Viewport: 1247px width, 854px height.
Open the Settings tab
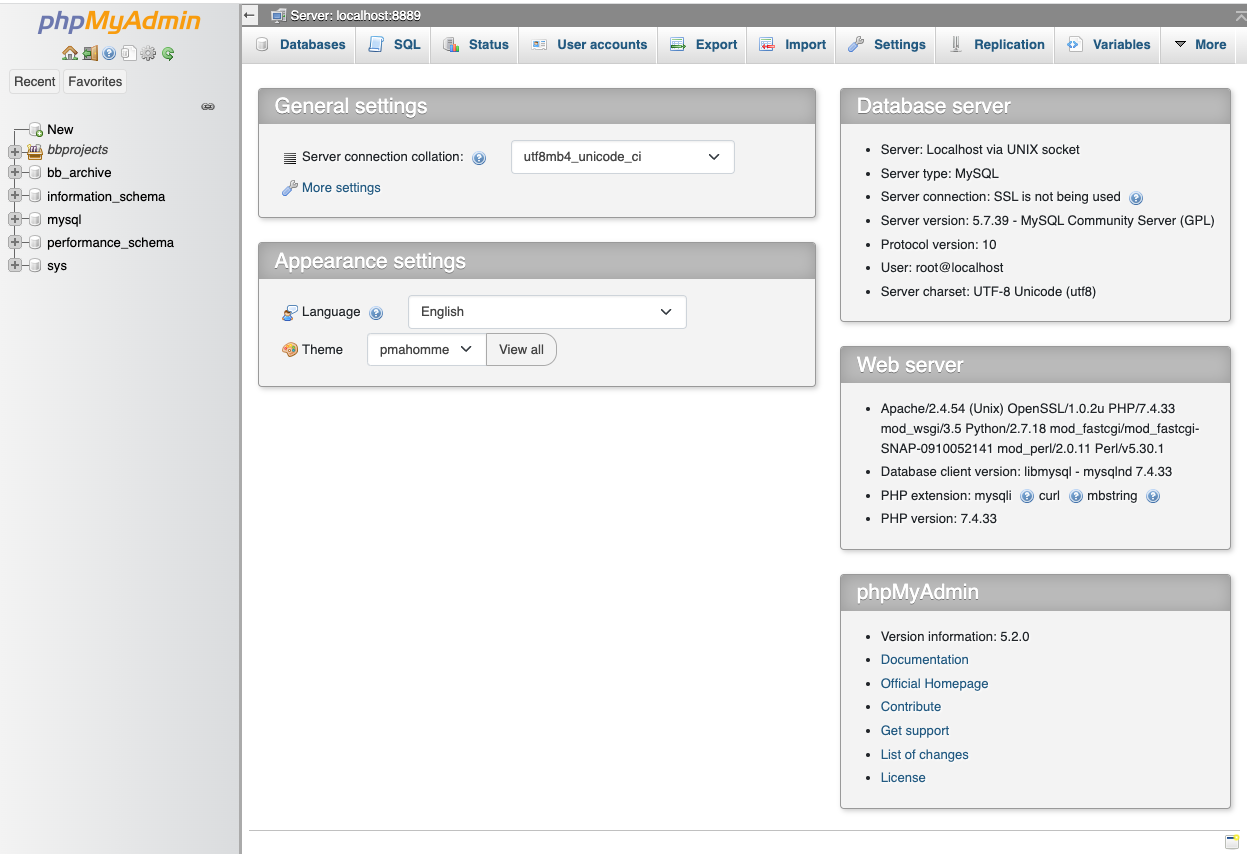point(886,45)
